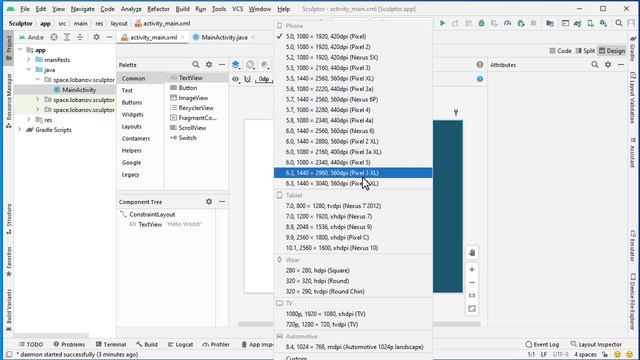
Task: Open the TODO tool window
Action: coord(31,344)
